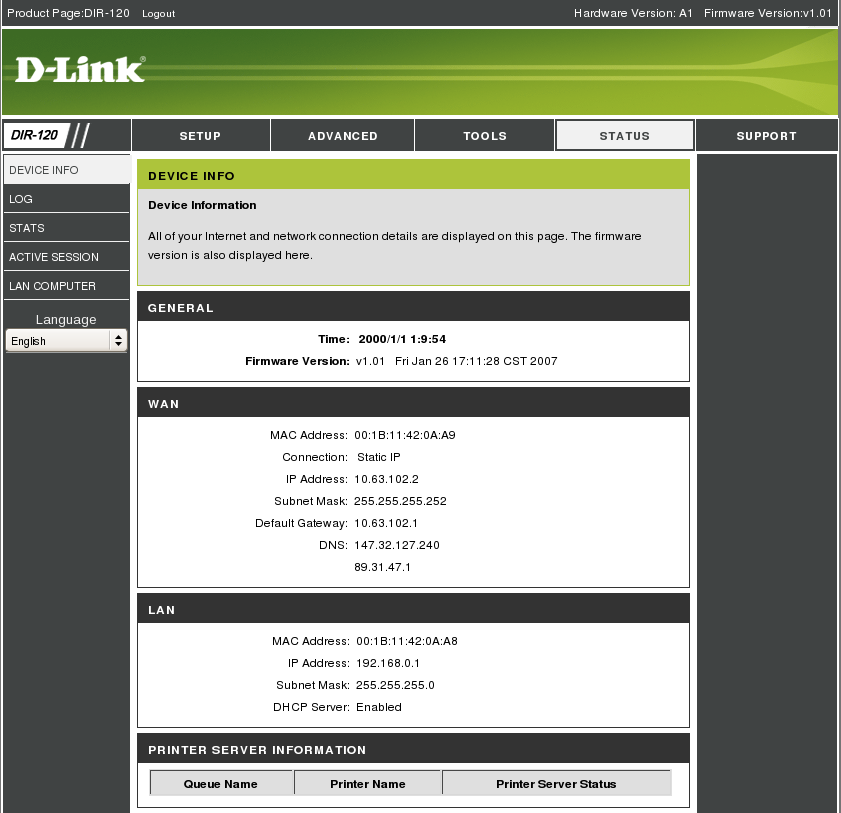Click the Language label in sidebar
Viewport: 841px width, 813px height.
tap(66, 319)
